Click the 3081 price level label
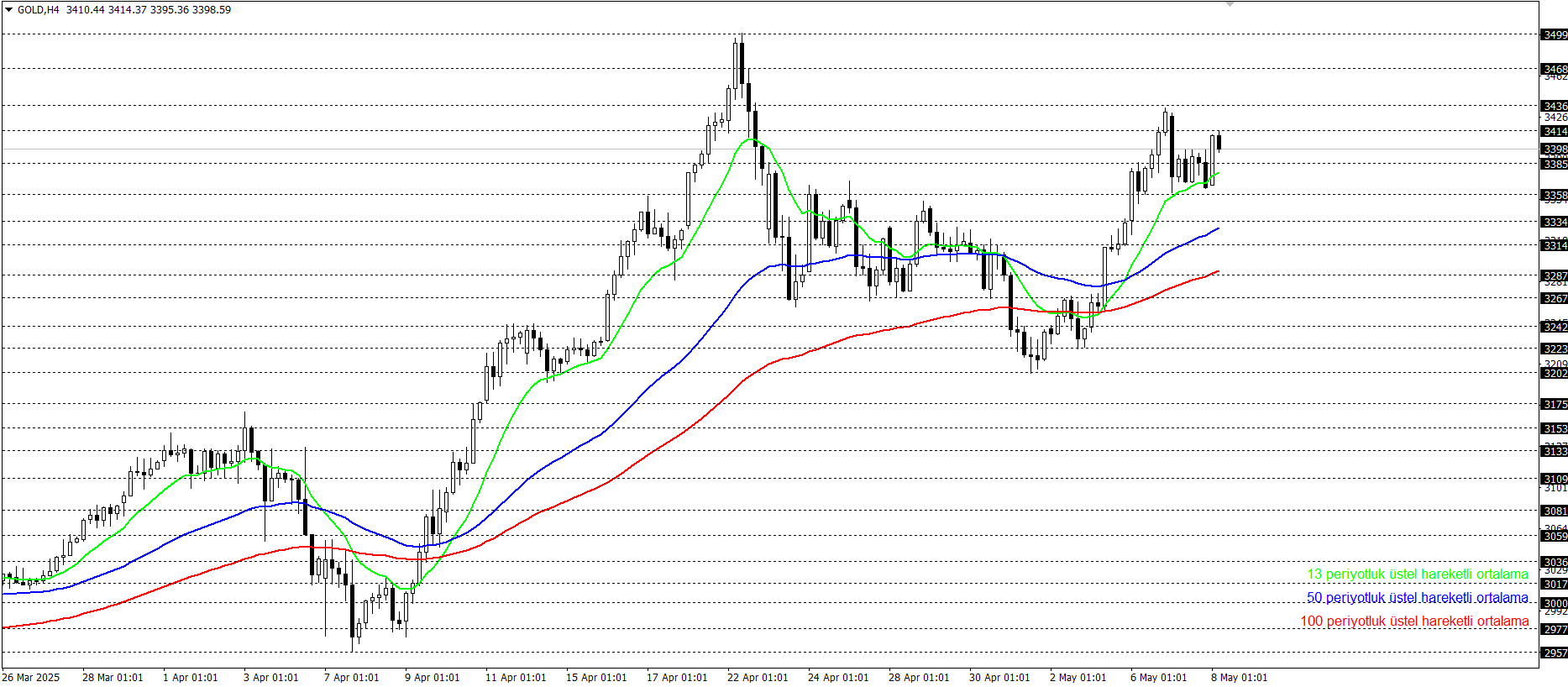 (1555, 511)
